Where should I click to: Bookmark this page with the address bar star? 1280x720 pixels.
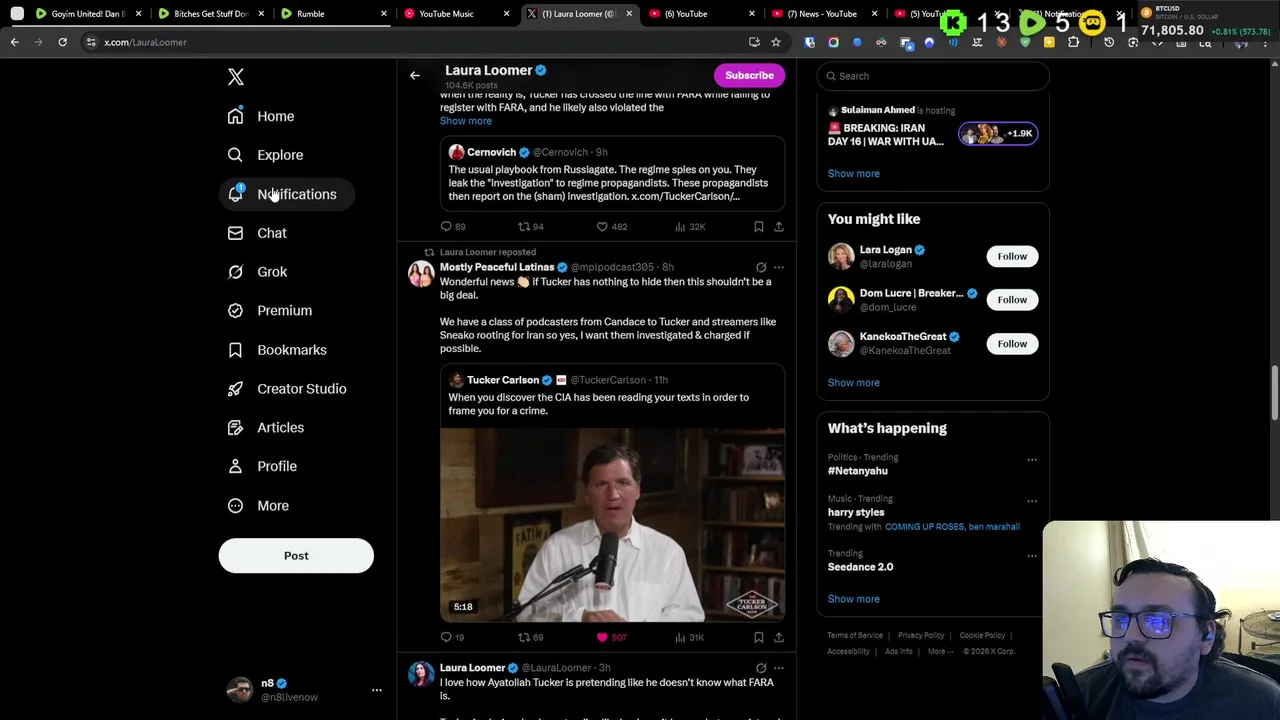pos(776,42)
